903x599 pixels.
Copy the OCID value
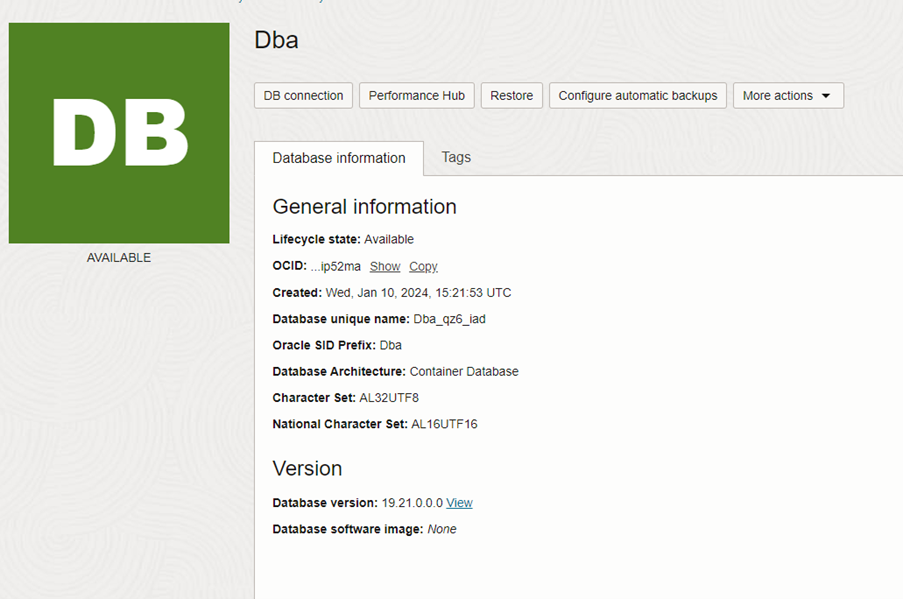423,267
